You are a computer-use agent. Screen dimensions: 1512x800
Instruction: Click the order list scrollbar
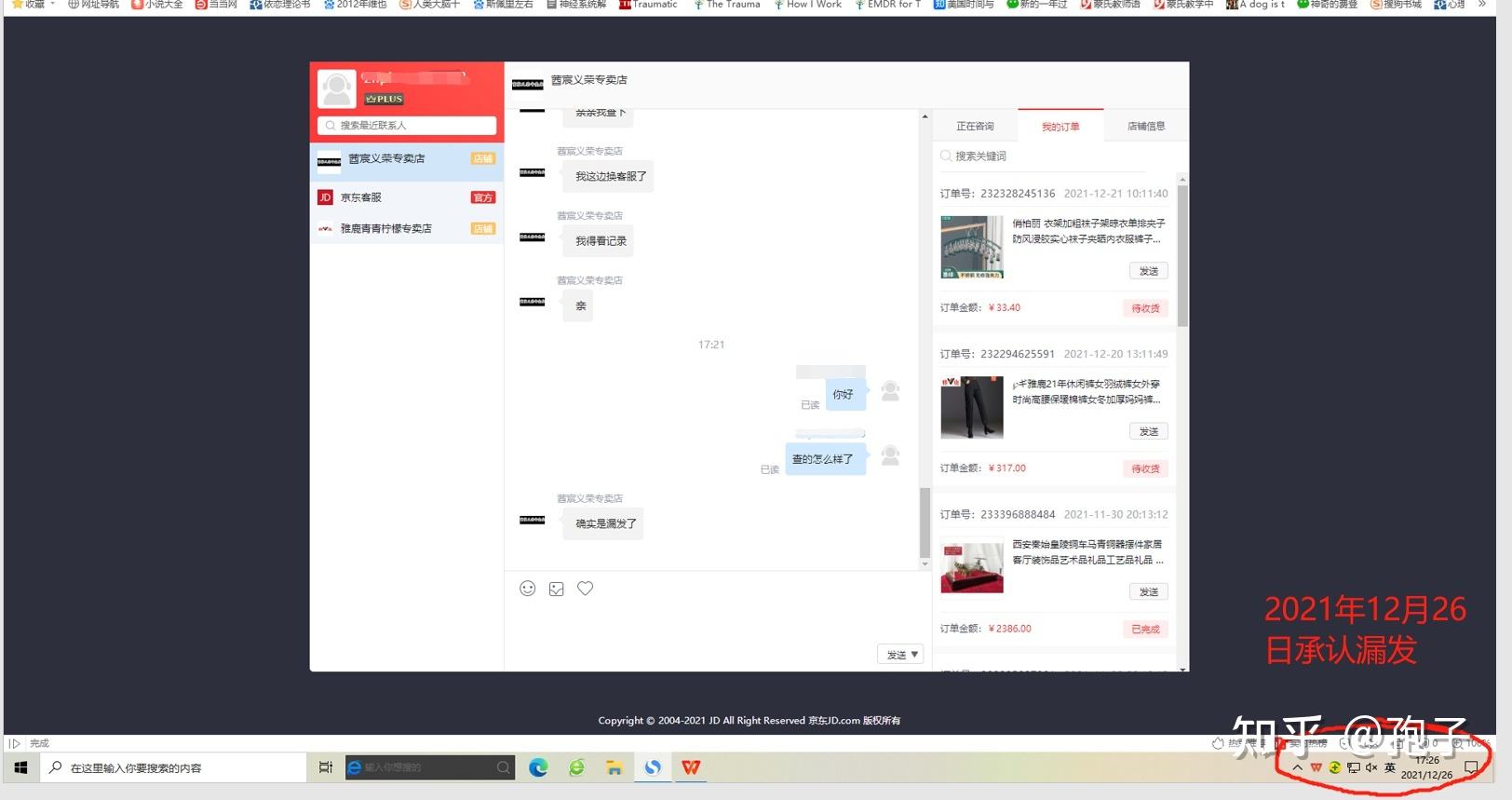point(1182,255)
